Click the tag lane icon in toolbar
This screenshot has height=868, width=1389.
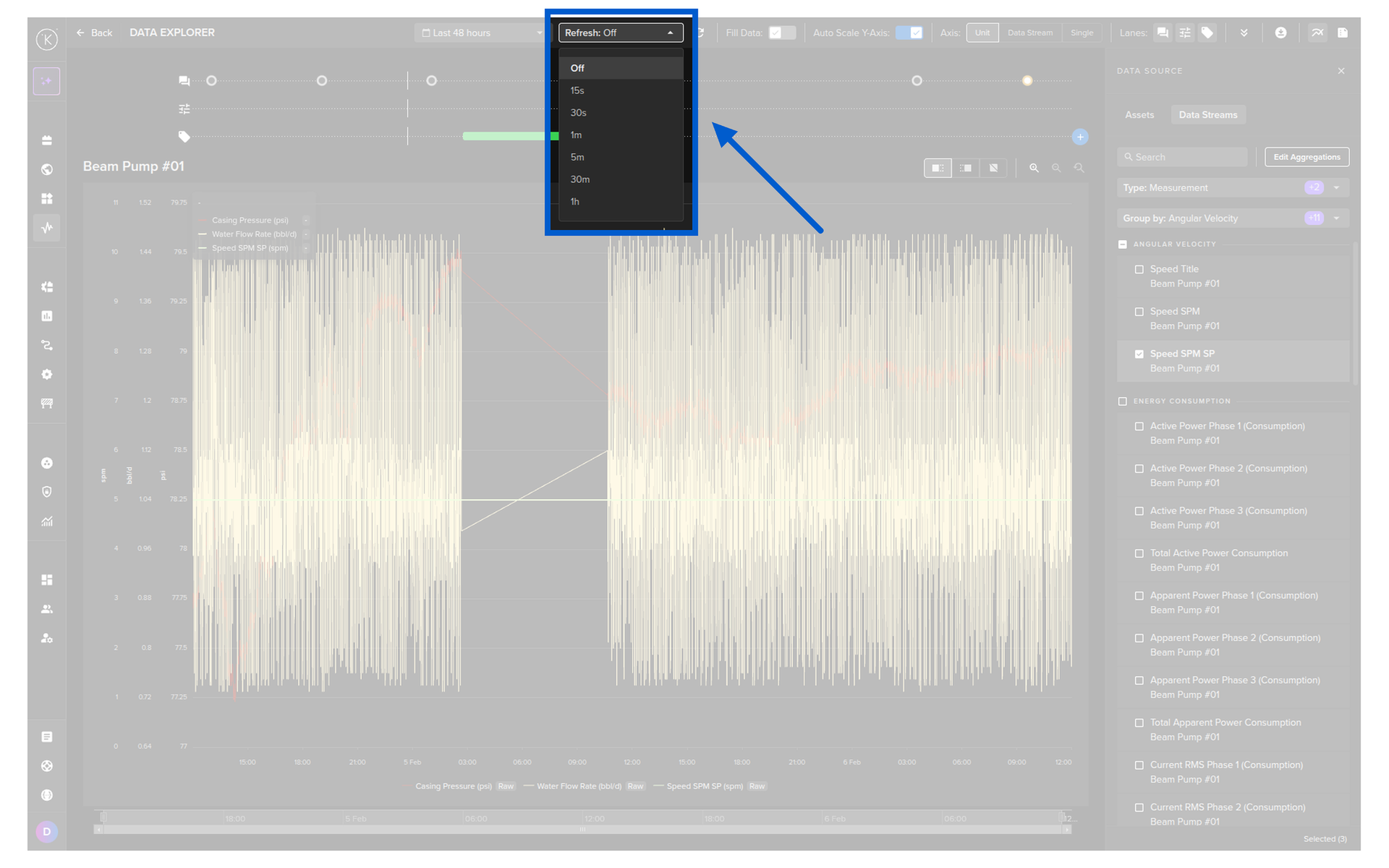click(x=1207, y=33)
